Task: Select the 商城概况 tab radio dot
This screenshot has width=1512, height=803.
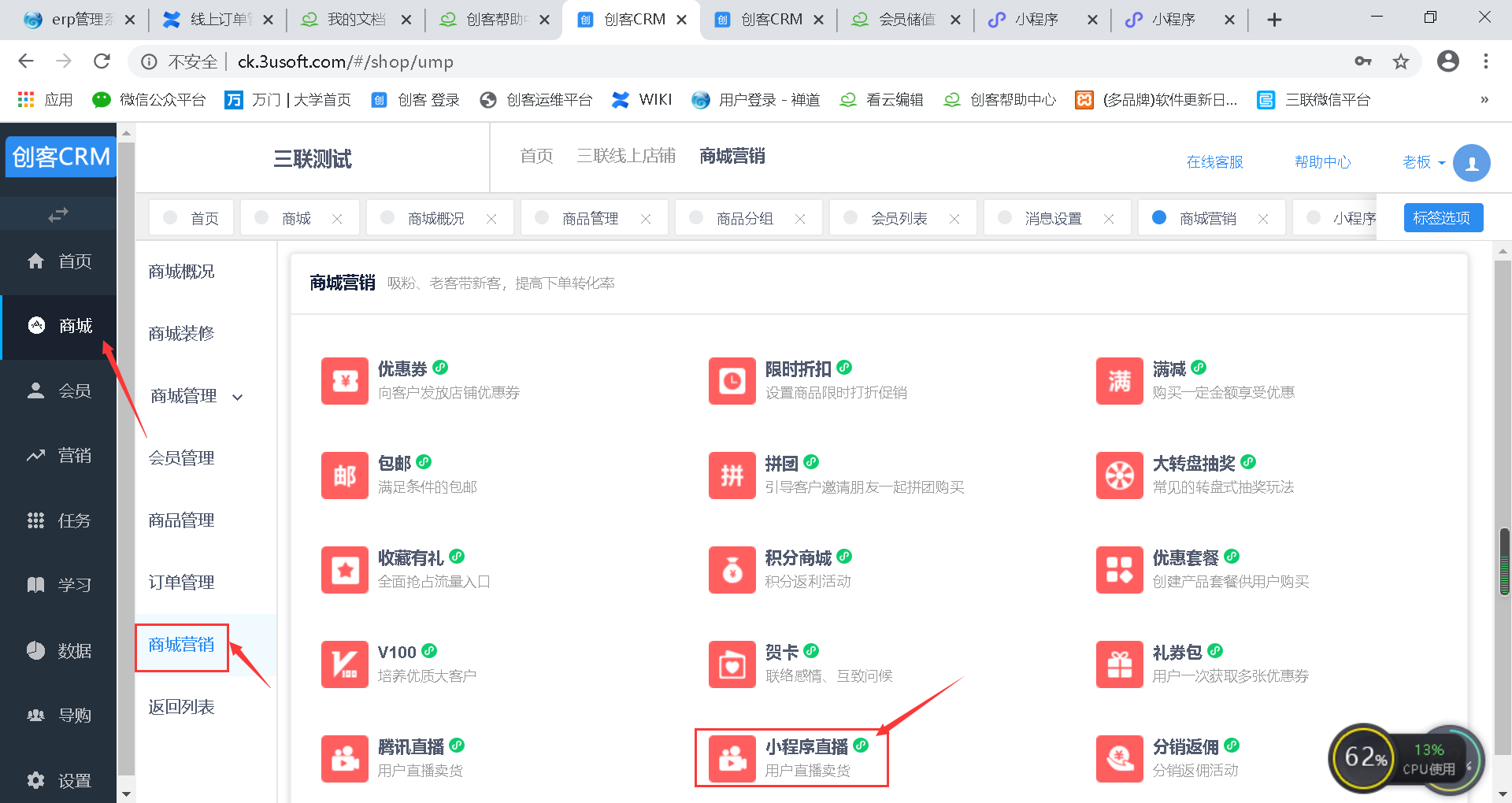Action: point(387,217)
